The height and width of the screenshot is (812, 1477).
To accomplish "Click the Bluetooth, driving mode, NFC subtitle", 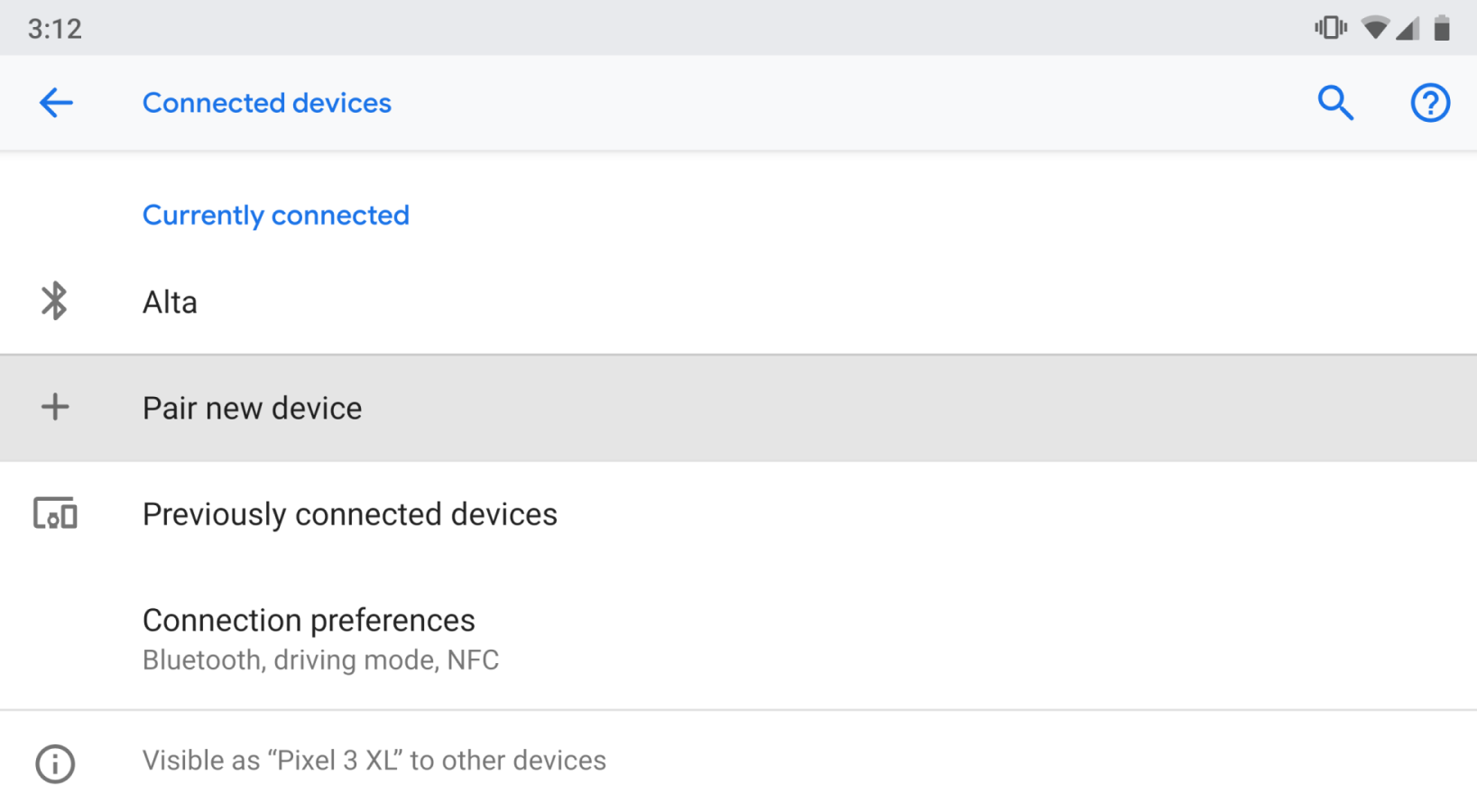I will tap(320, 660).
